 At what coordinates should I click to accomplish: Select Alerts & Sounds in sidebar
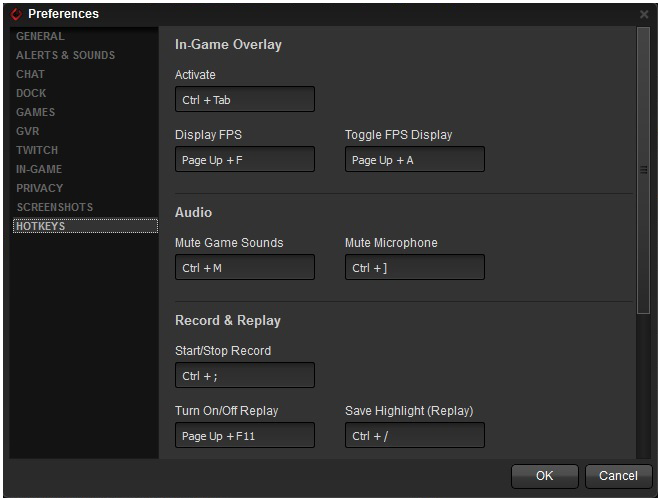pyautogui.click(x=65, y=55)
